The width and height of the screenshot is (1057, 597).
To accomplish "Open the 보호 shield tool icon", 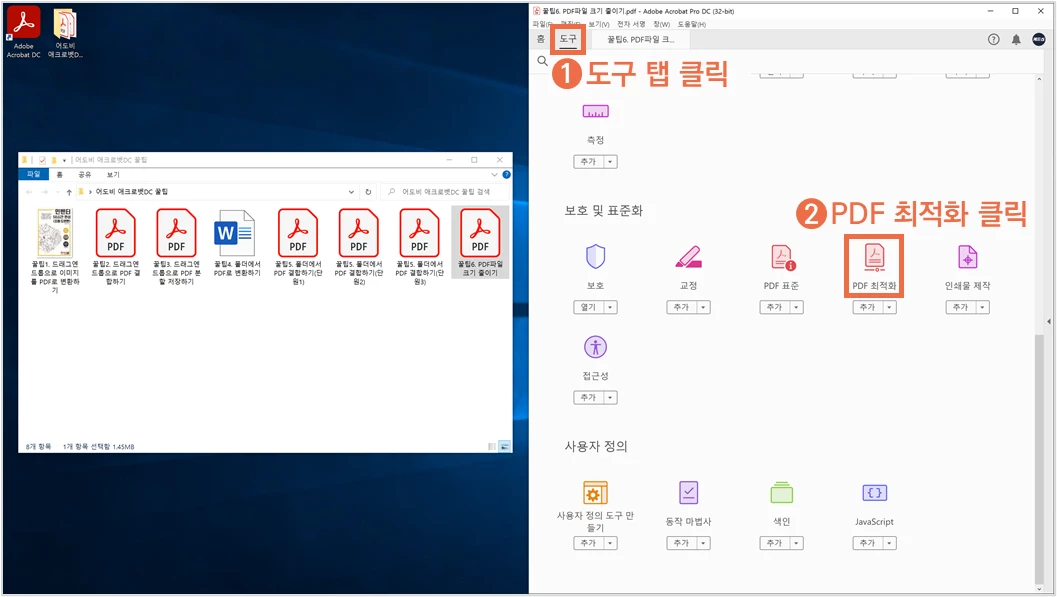I will click(595, 257).
